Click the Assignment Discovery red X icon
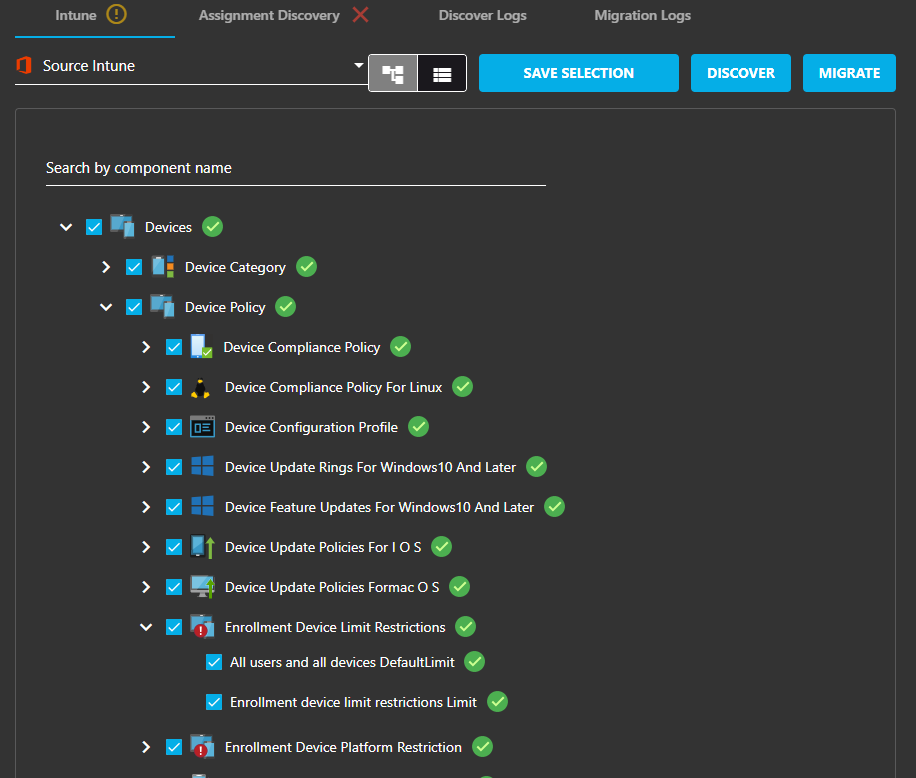The height and width of the screenshot is (778, 916). (x=360, y=15)
